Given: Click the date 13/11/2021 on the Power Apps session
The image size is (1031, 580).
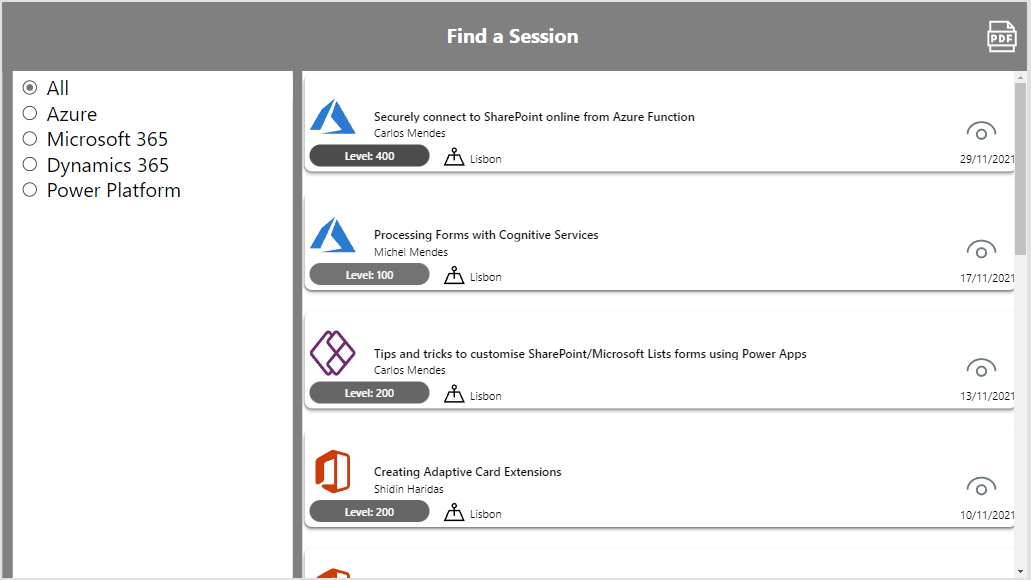Looking at the screenshot, I should point(986,396).
